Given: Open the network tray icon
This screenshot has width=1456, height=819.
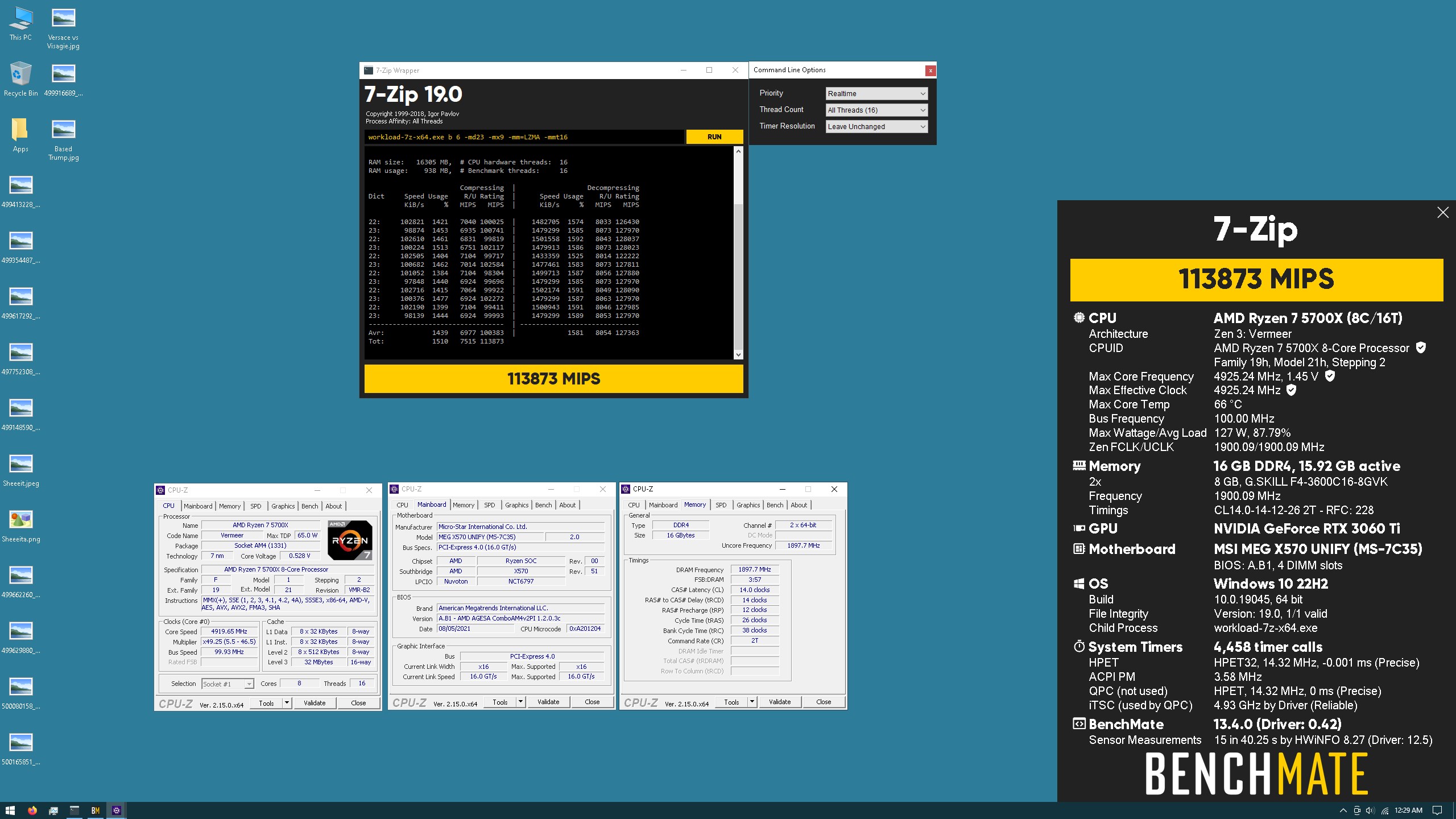Looking at the screenshot, I should 1385,810.
